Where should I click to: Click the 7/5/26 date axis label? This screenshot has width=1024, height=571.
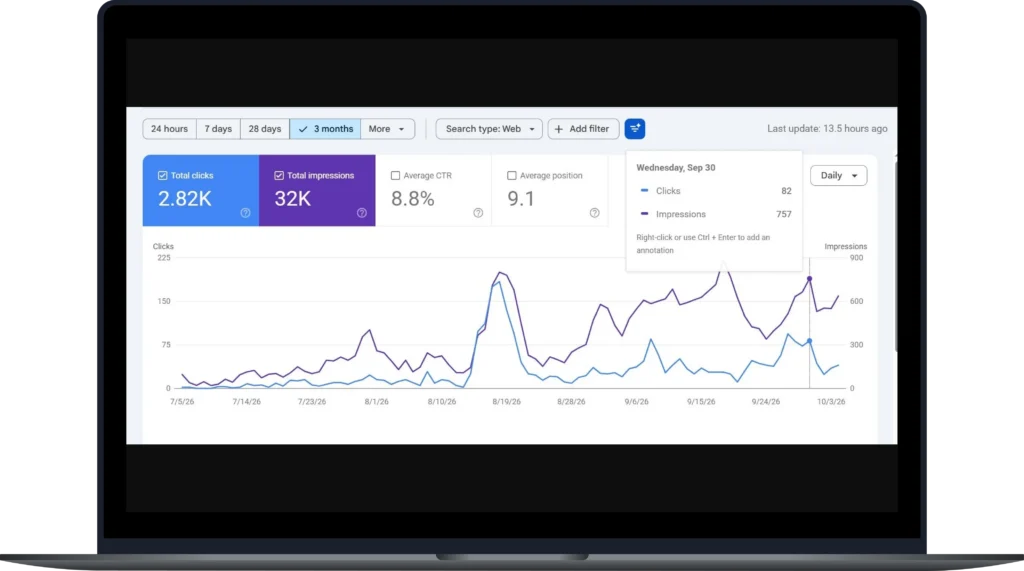click(x=182, y=402)
